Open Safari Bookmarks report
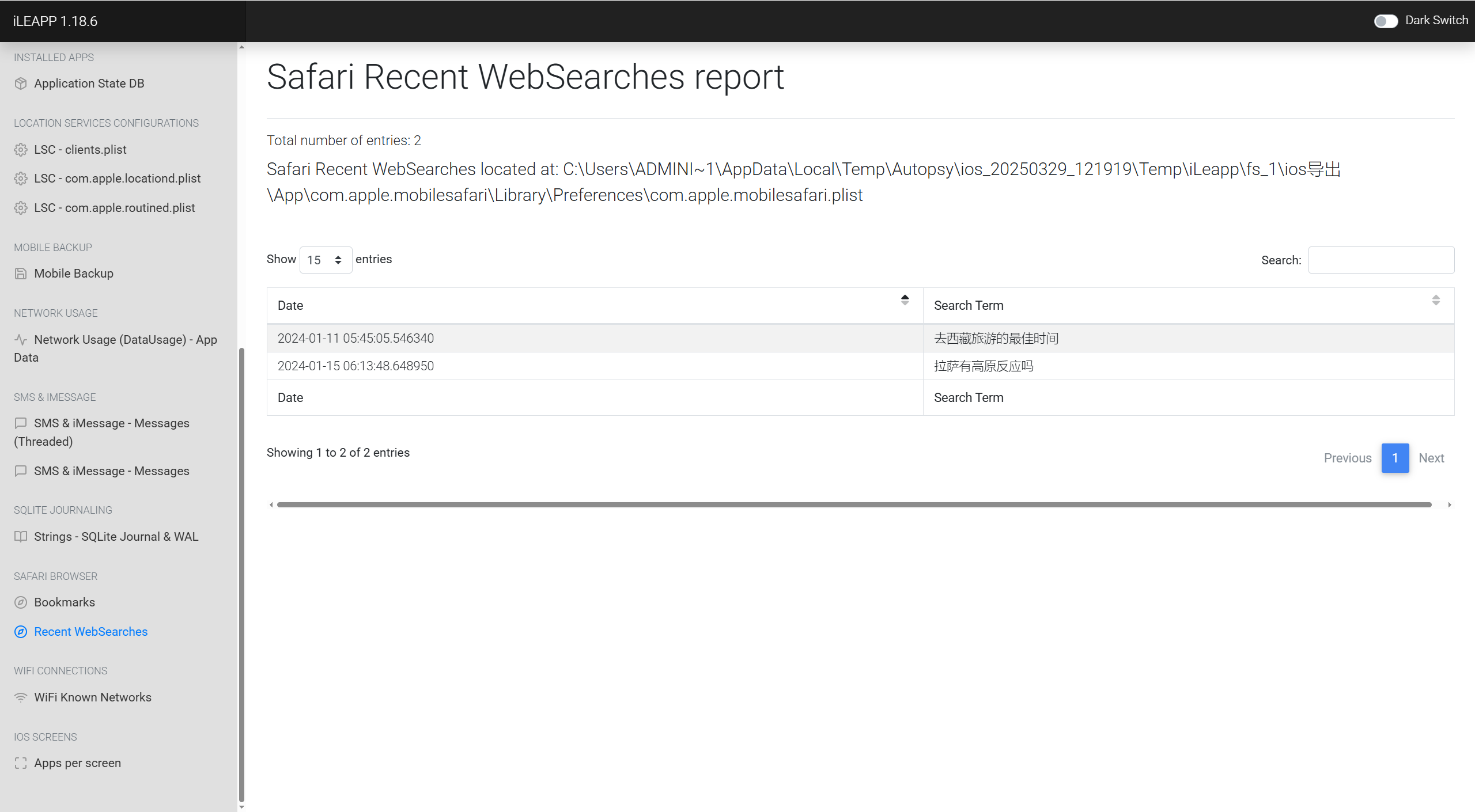Image resolution: width=1475 pixels, height=812 pixels. (x=65, y=602)
